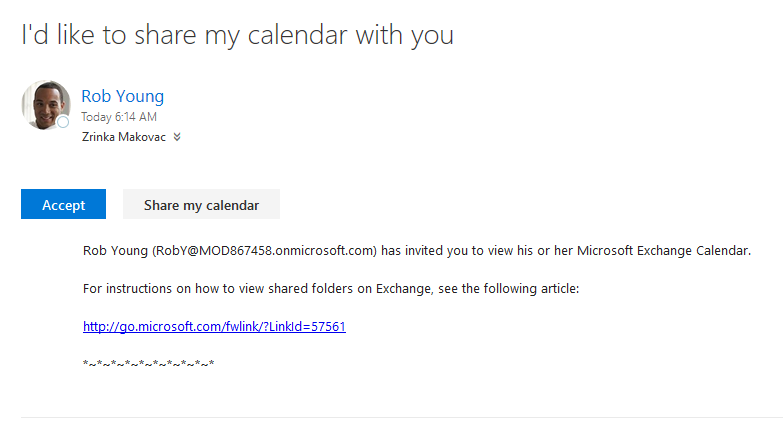
Task: Open Rob Young's profile photo
Action: (x=46, y=105)
